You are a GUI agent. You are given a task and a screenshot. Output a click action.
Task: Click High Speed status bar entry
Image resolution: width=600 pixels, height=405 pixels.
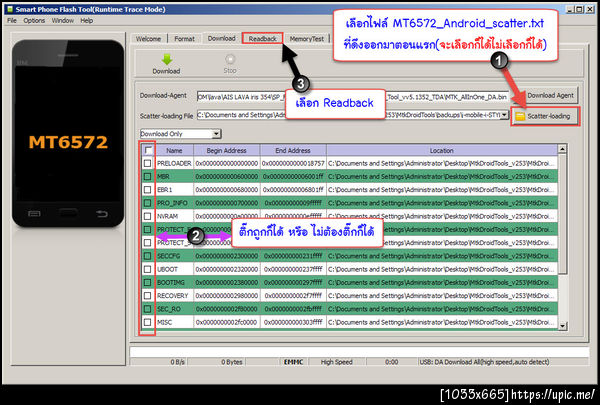click(336, 362)
